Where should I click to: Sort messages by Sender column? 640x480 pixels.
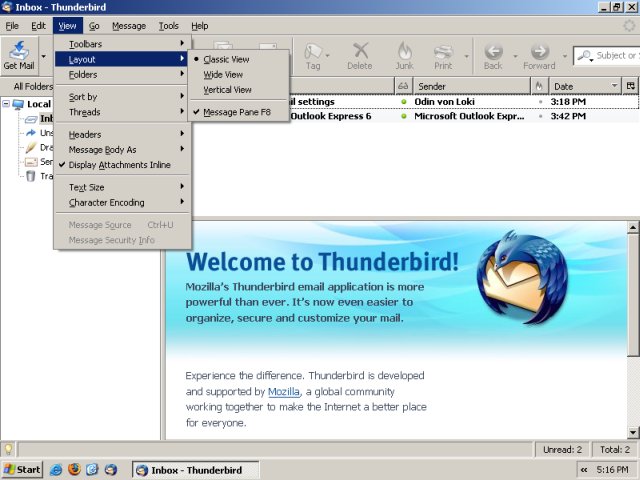[471, 86]
